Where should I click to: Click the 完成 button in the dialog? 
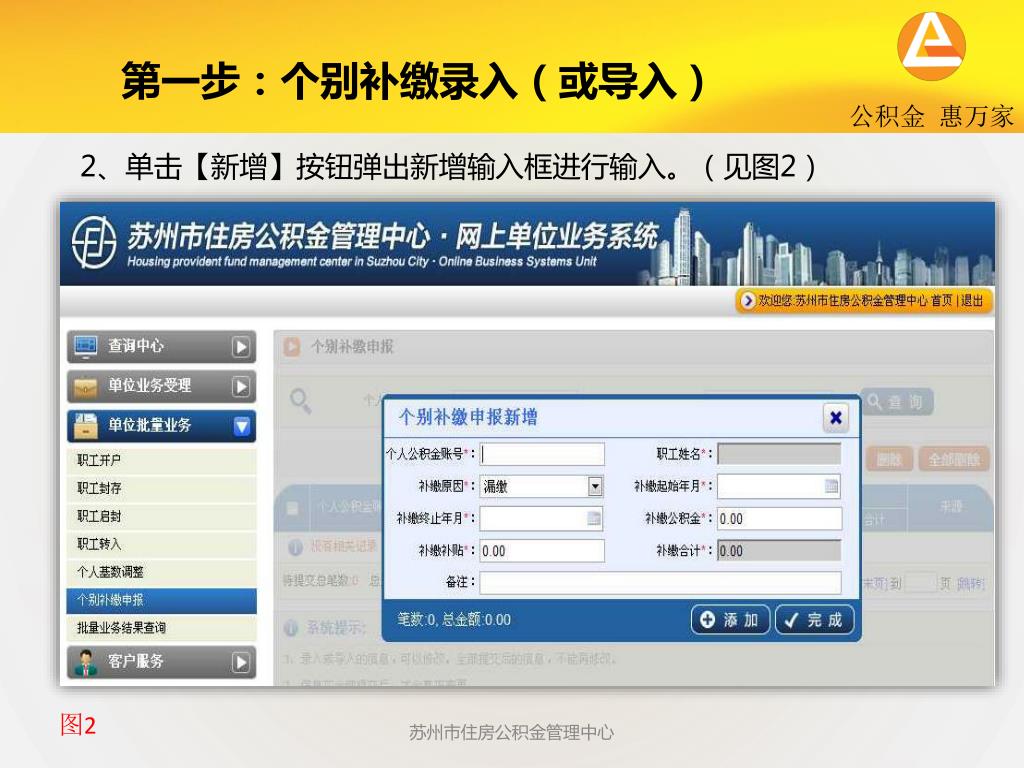click(814, 619)
